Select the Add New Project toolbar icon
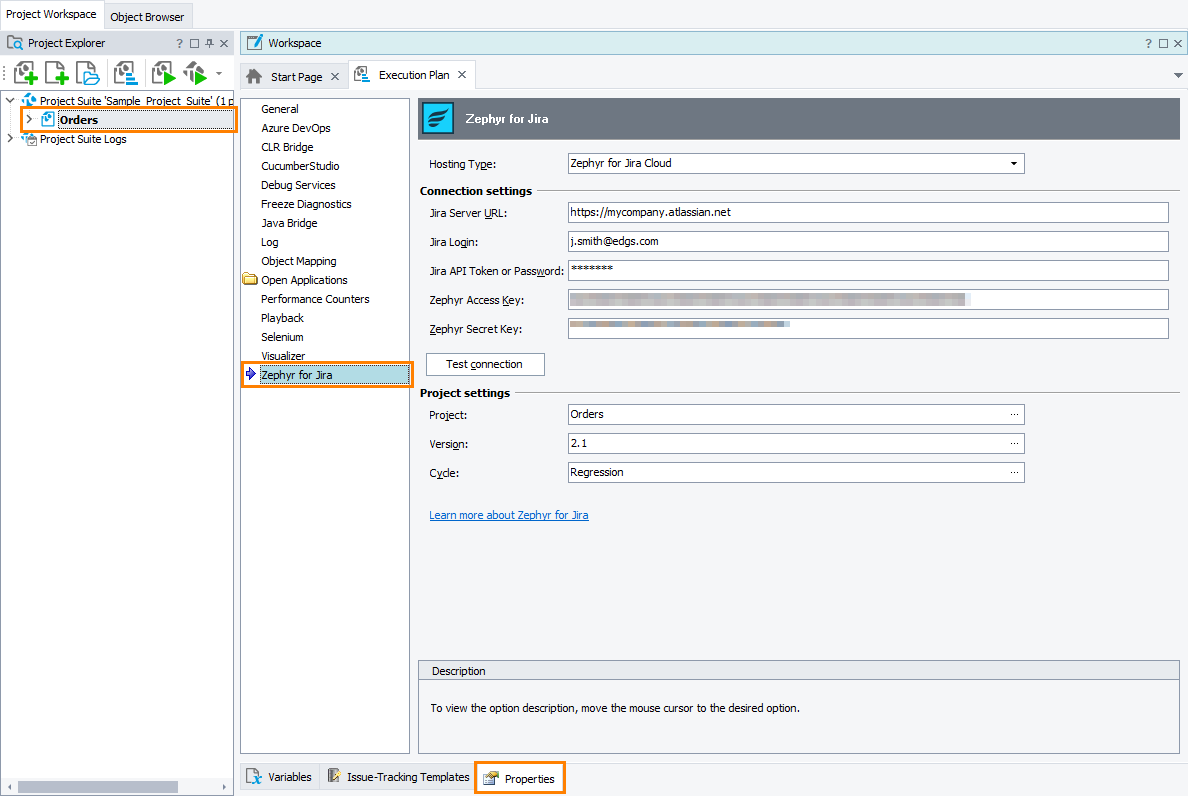Screen dimensions: 1188x796 coord(25,73)
